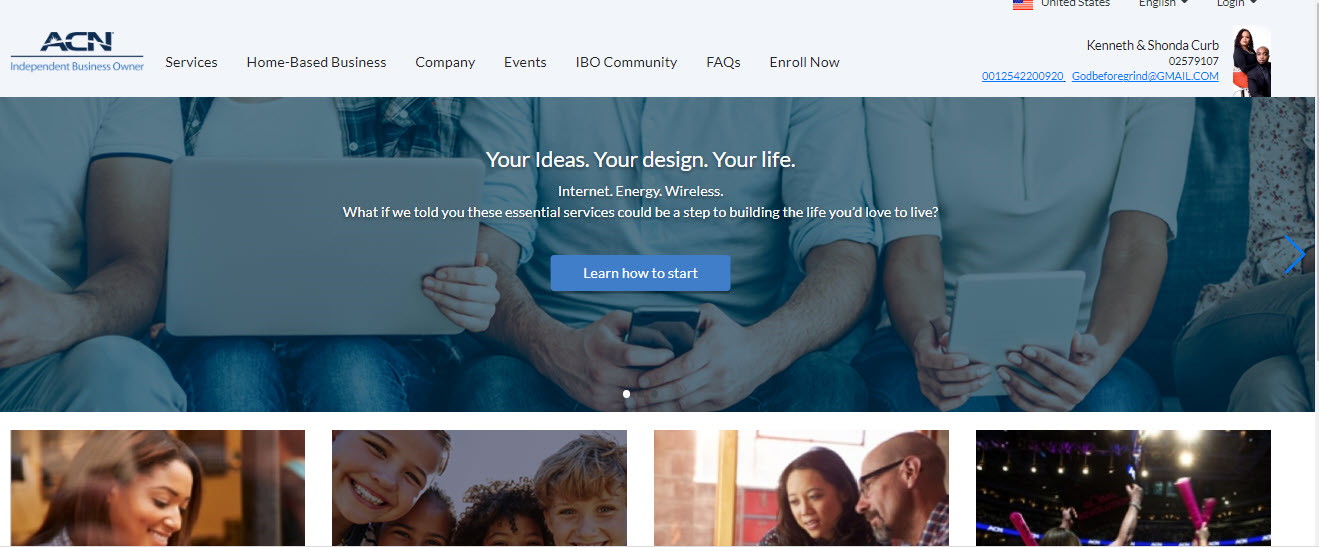
Task: Open the Home-Based Business menu
Action: click(x=316, y=62)
